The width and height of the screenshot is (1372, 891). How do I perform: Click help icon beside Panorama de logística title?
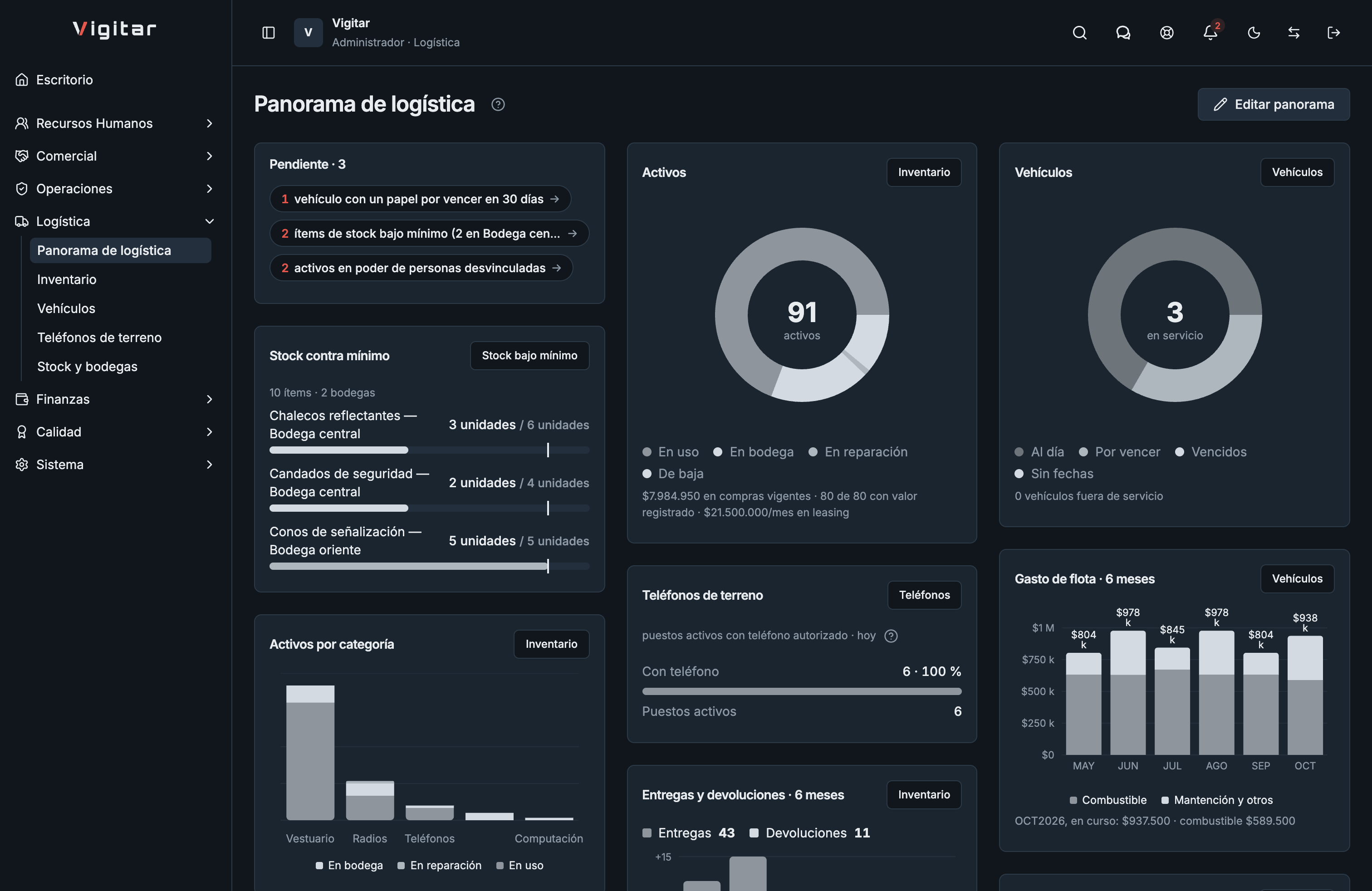(x=498, y=104)
